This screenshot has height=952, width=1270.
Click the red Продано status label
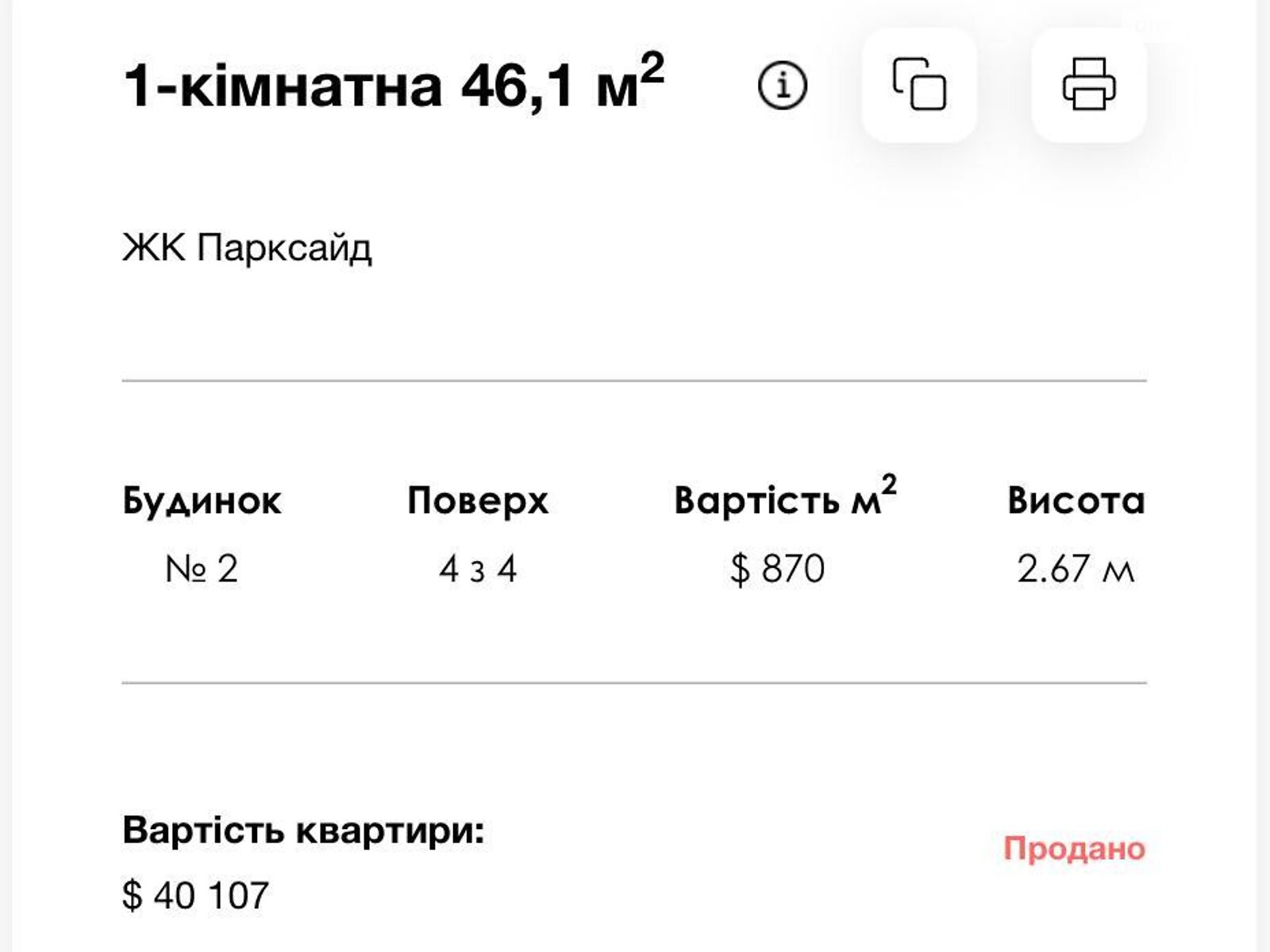coord(1074,848)
